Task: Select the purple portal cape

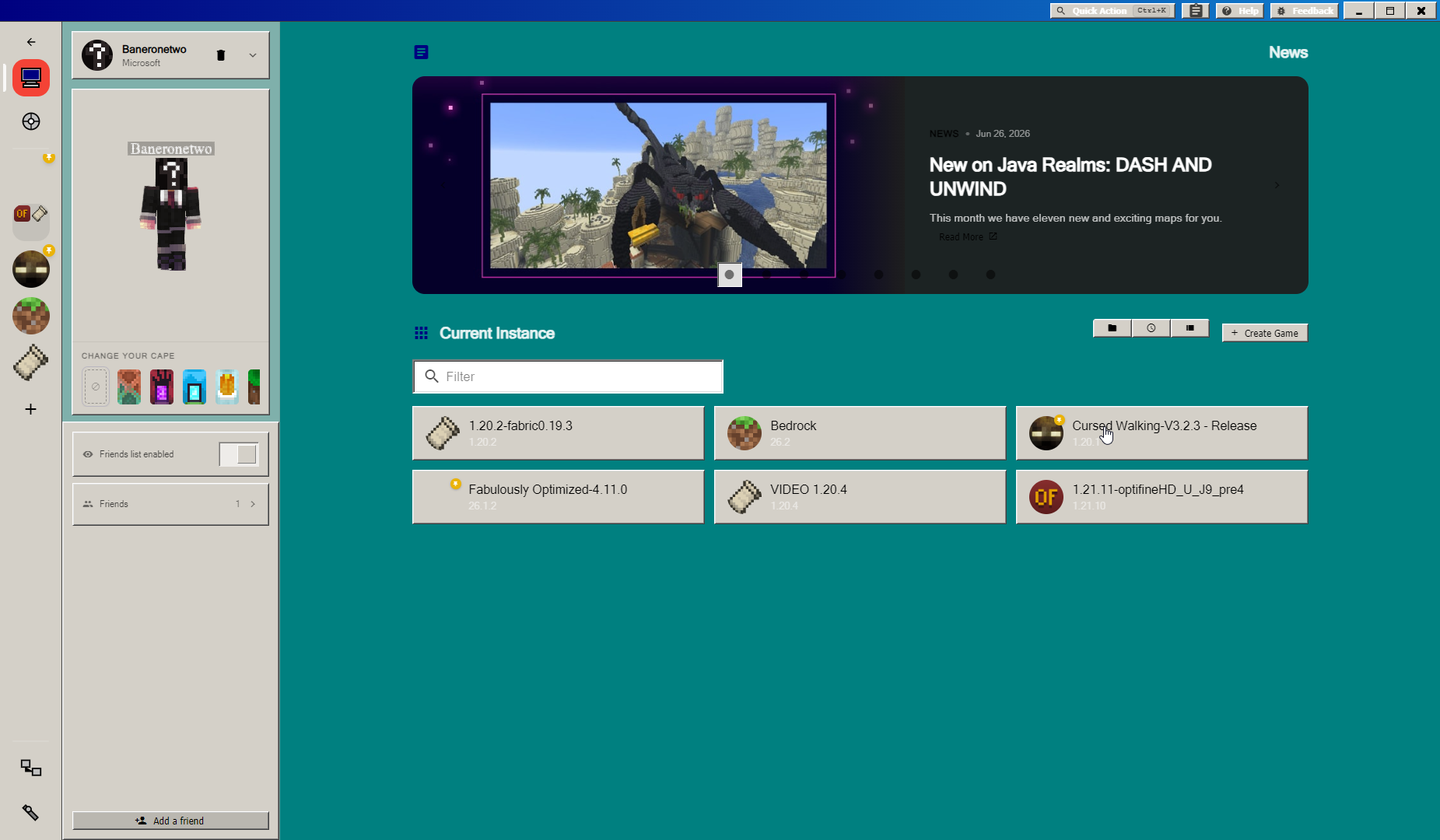Action: point(162,387)
